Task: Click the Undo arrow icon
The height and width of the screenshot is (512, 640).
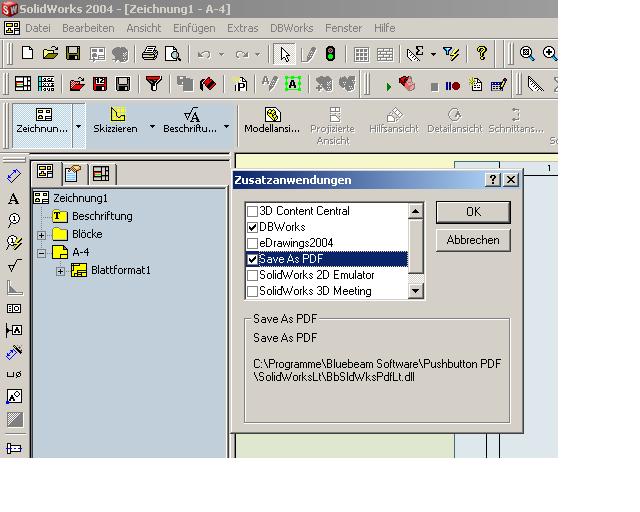Action: pos(204,54)
